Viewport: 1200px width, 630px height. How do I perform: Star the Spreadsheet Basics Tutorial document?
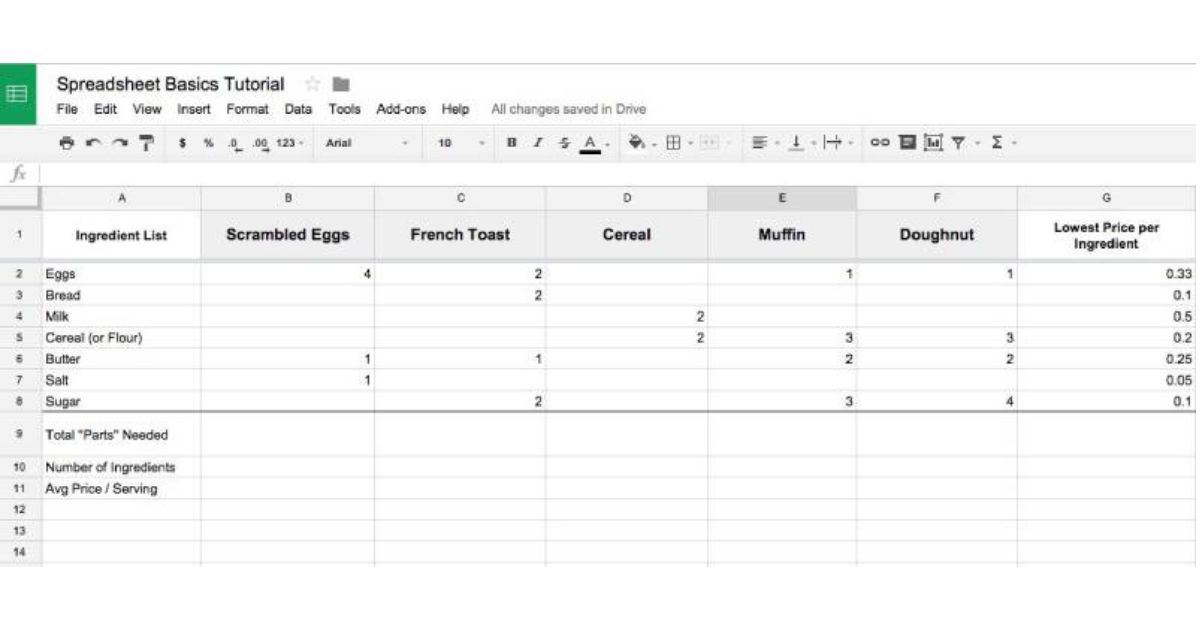[312, 84]
